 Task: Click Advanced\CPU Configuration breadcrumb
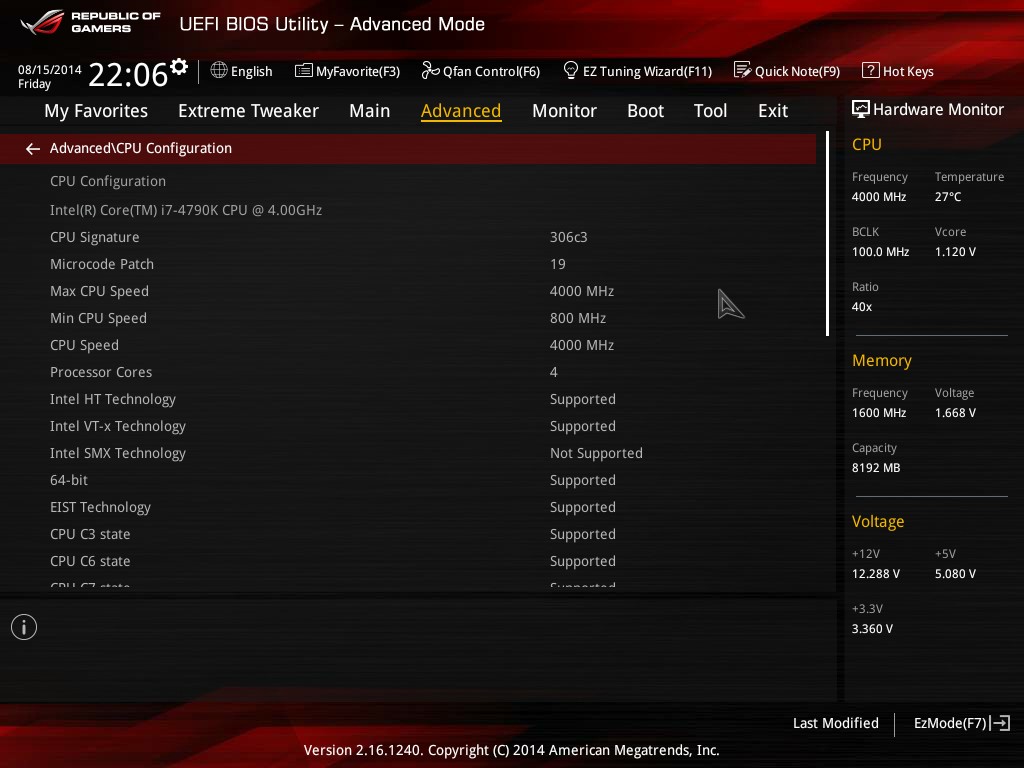[x=140, y=148]
